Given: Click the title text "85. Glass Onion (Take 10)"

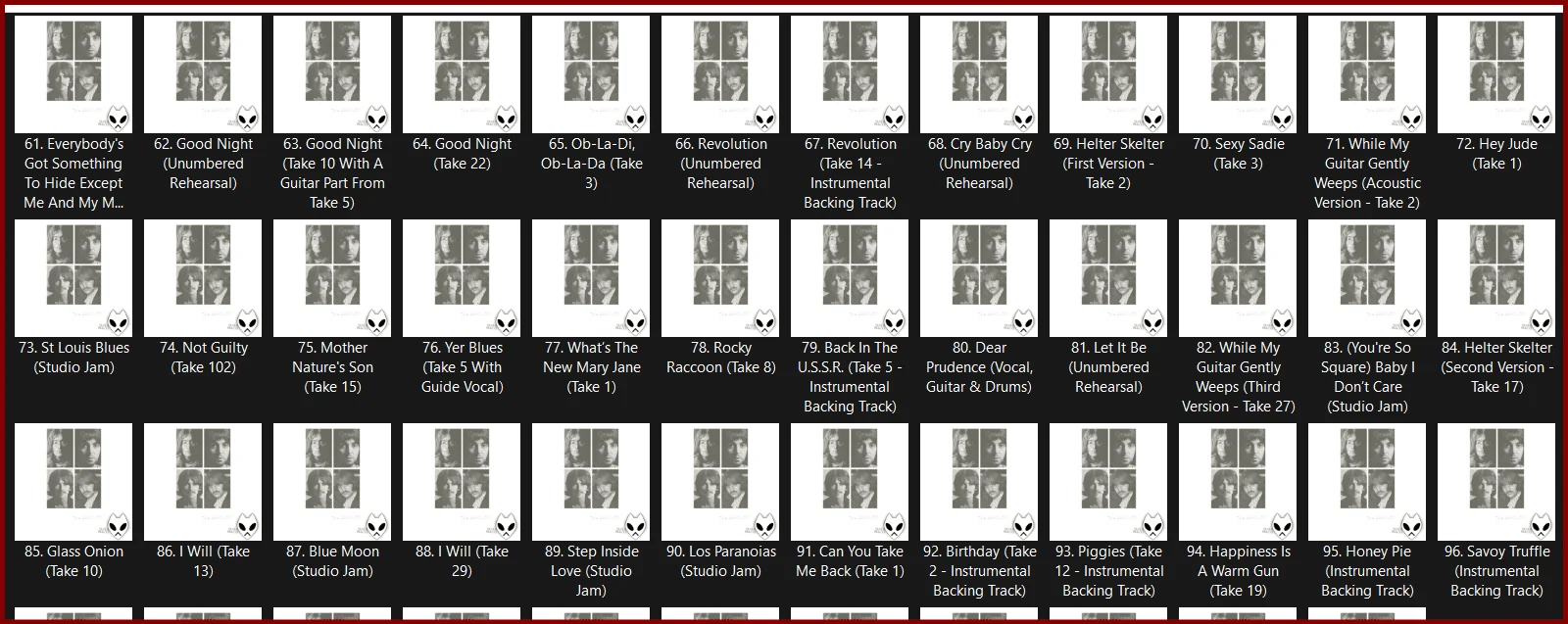Looking at the screenshot, I should coord(73,561).
